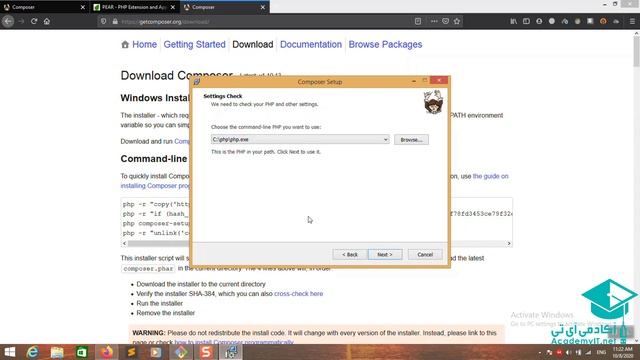Viewport: 640px width, 360px height.
Task: Open how to install Composer programmatically link
Action: pyautogui.click(x=234, y=342)
